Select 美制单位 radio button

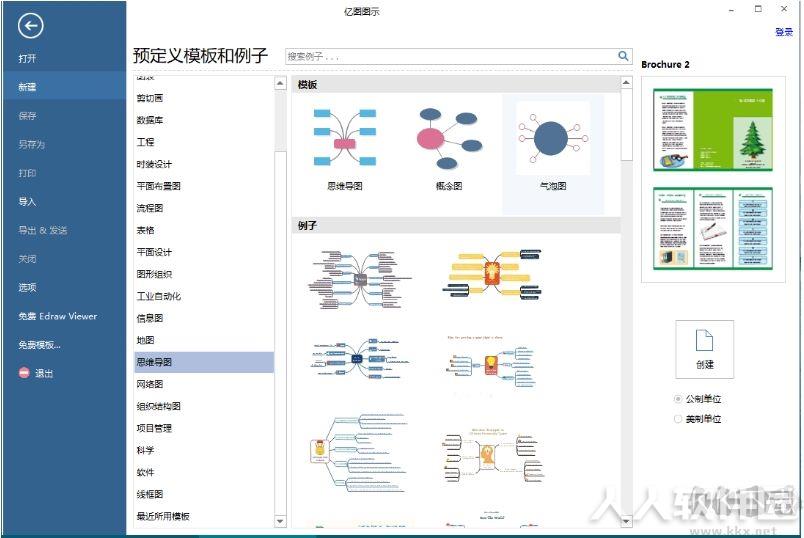click(x=678, y=419)
